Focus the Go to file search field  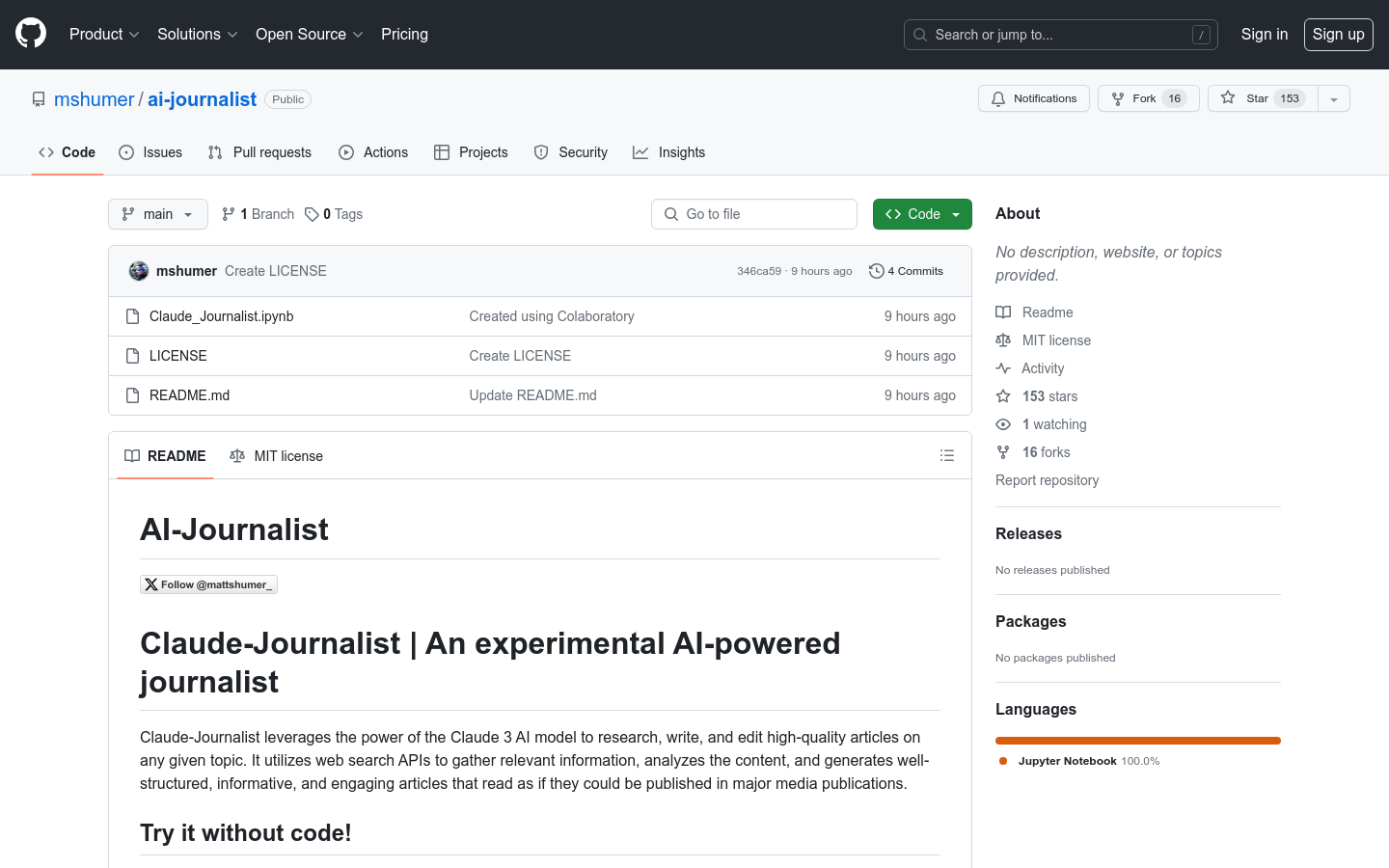754,214
